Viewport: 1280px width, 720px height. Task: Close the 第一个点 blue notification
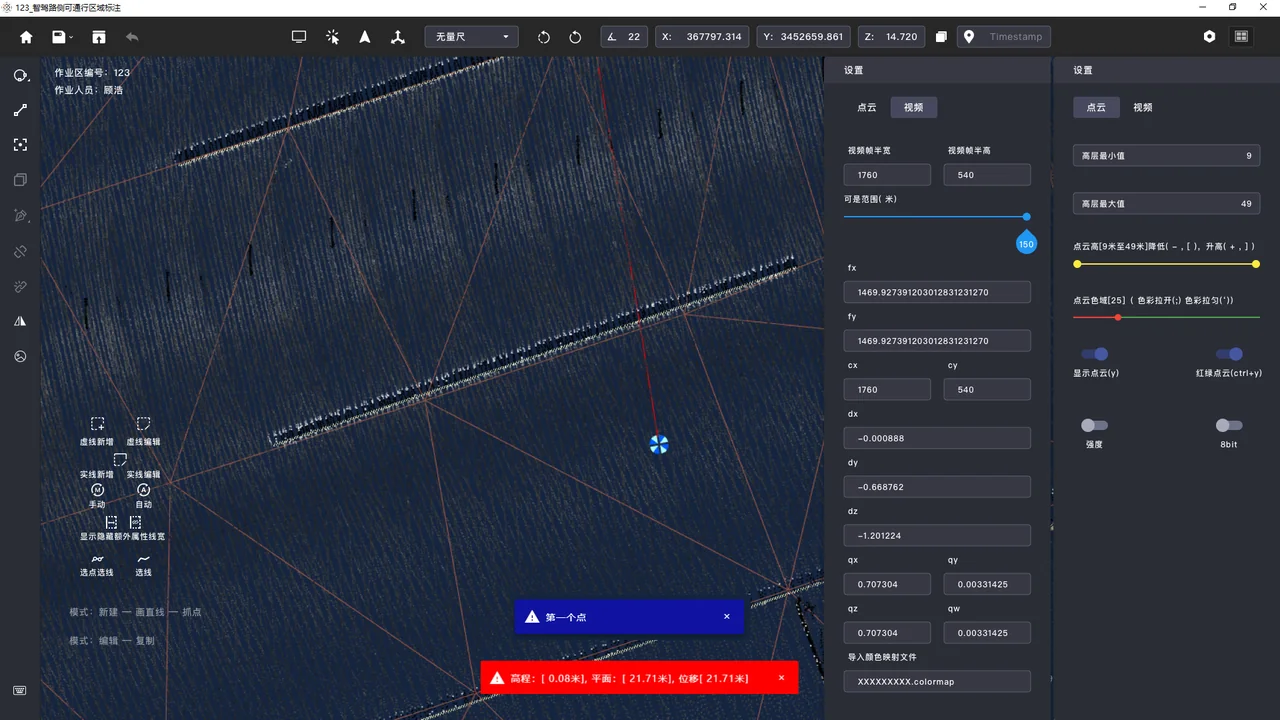click(727, 617)
